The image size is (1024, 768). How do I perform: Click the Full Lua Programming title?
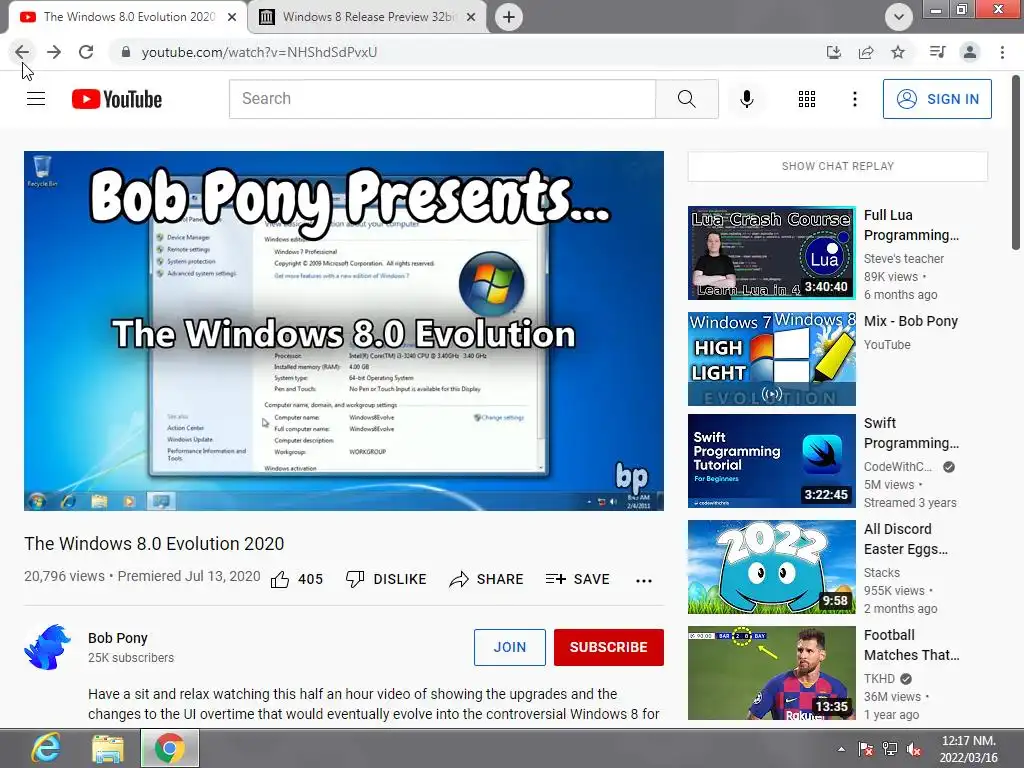tap(911, 225)
